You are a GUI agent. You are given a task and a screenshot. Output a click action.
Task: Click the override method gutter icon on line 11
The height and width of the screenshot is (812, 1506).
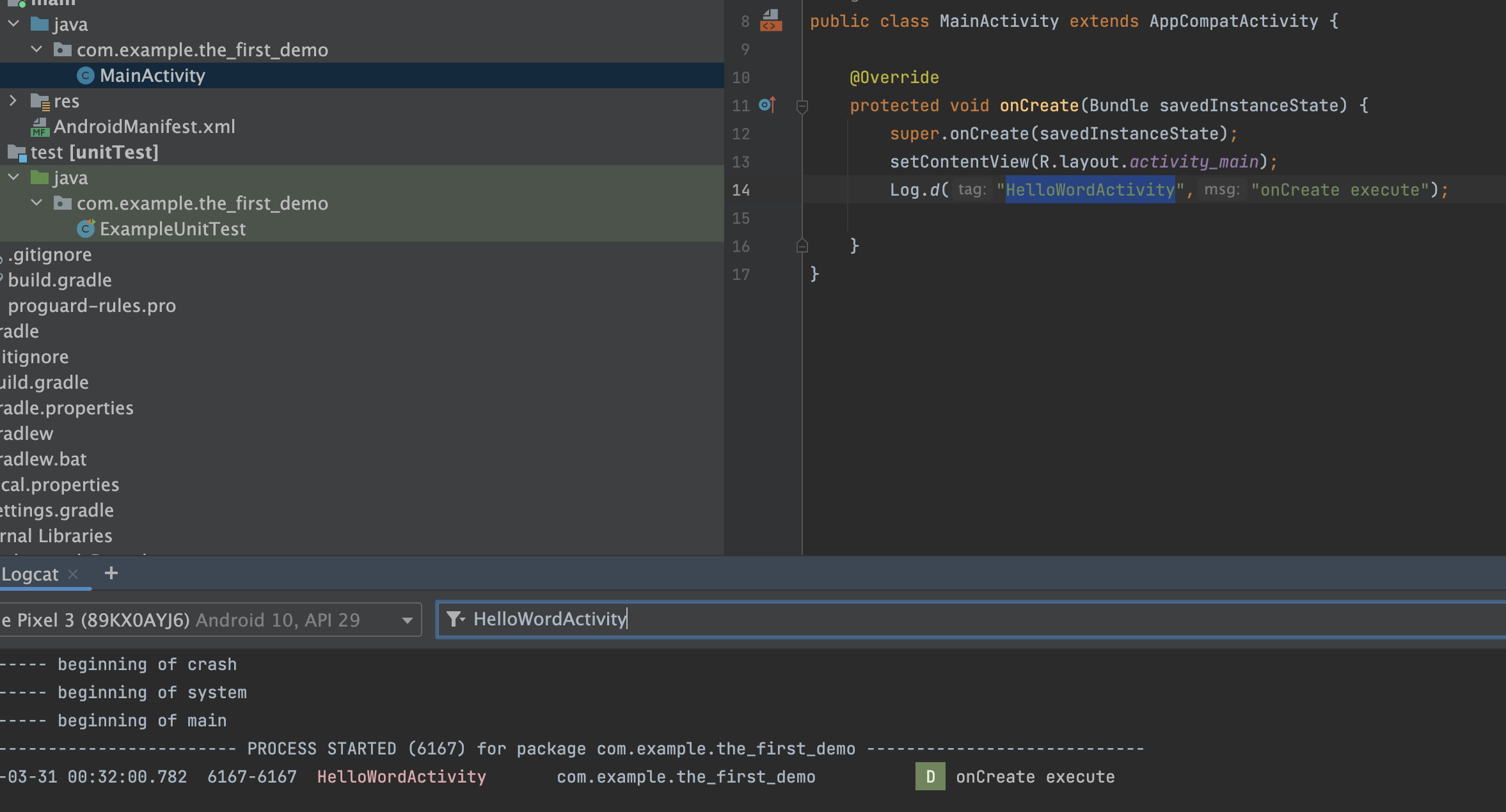point(767,105)
